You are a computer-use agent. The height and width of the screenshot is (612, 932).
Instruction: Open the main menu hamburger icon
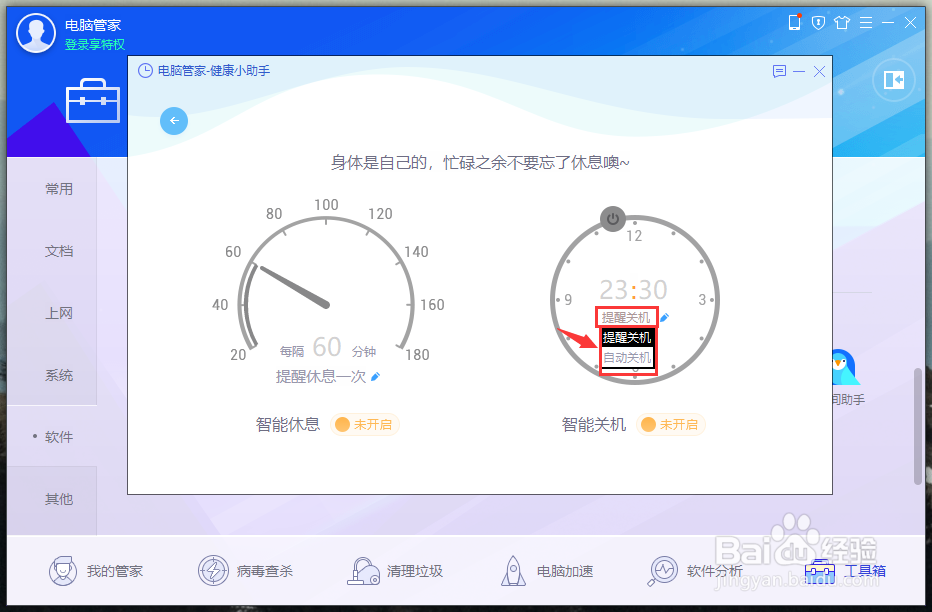[x=866, y=23]
